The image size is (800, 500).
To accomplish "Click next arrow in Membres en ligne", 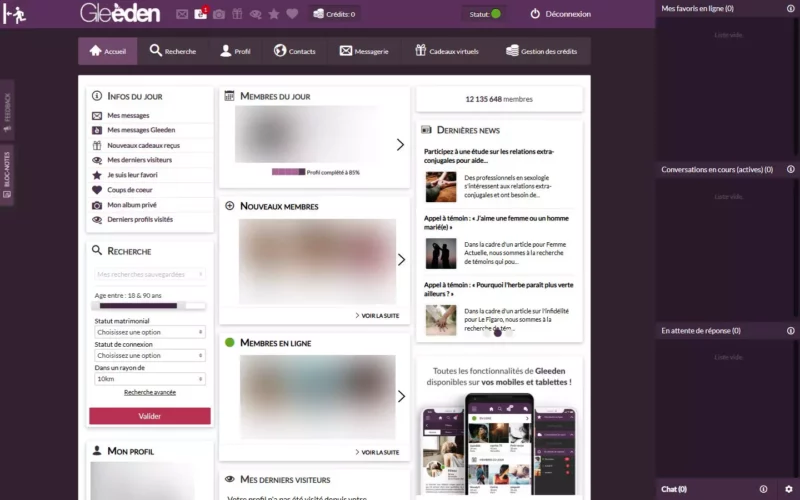I will point(402,396).
